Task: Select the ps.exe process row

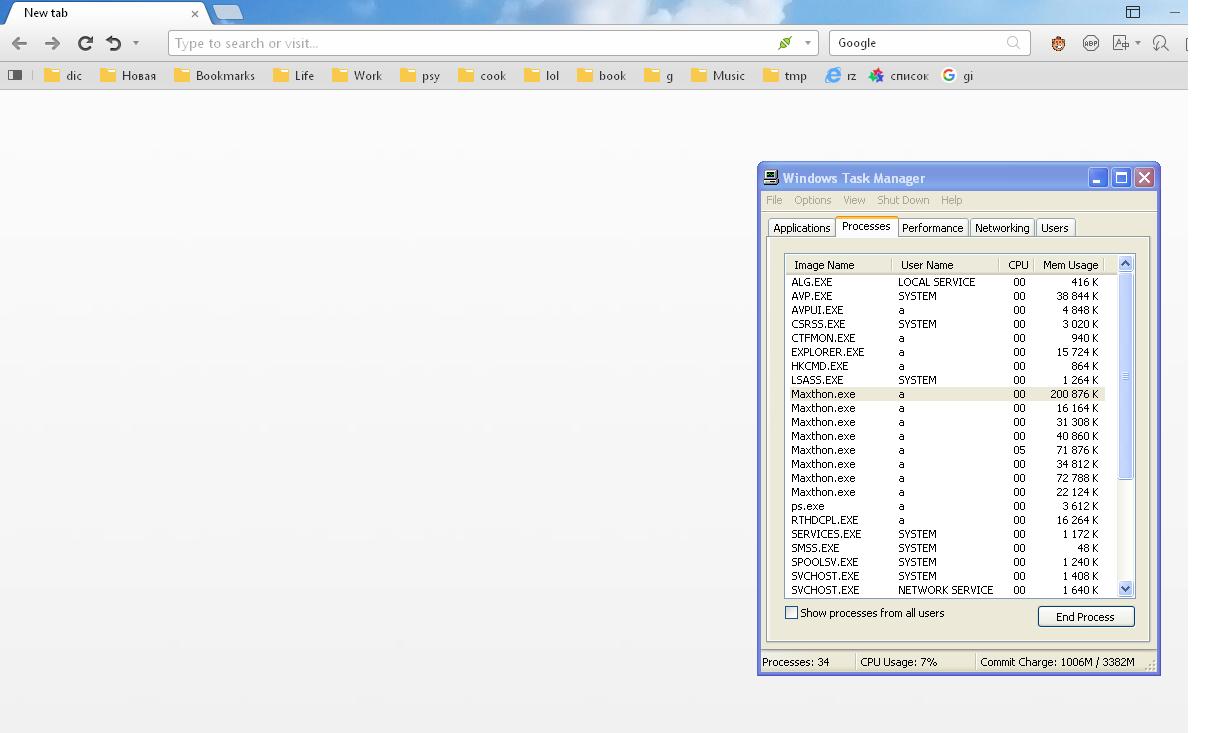Action: (x=945, y=506)
